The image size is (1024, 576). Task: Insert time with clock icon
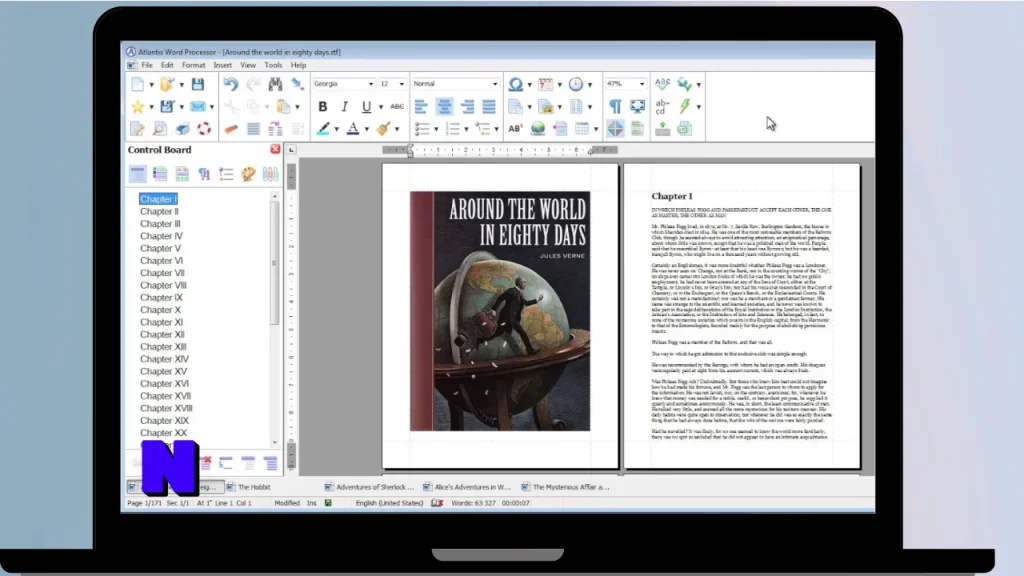tap(576, 84)
